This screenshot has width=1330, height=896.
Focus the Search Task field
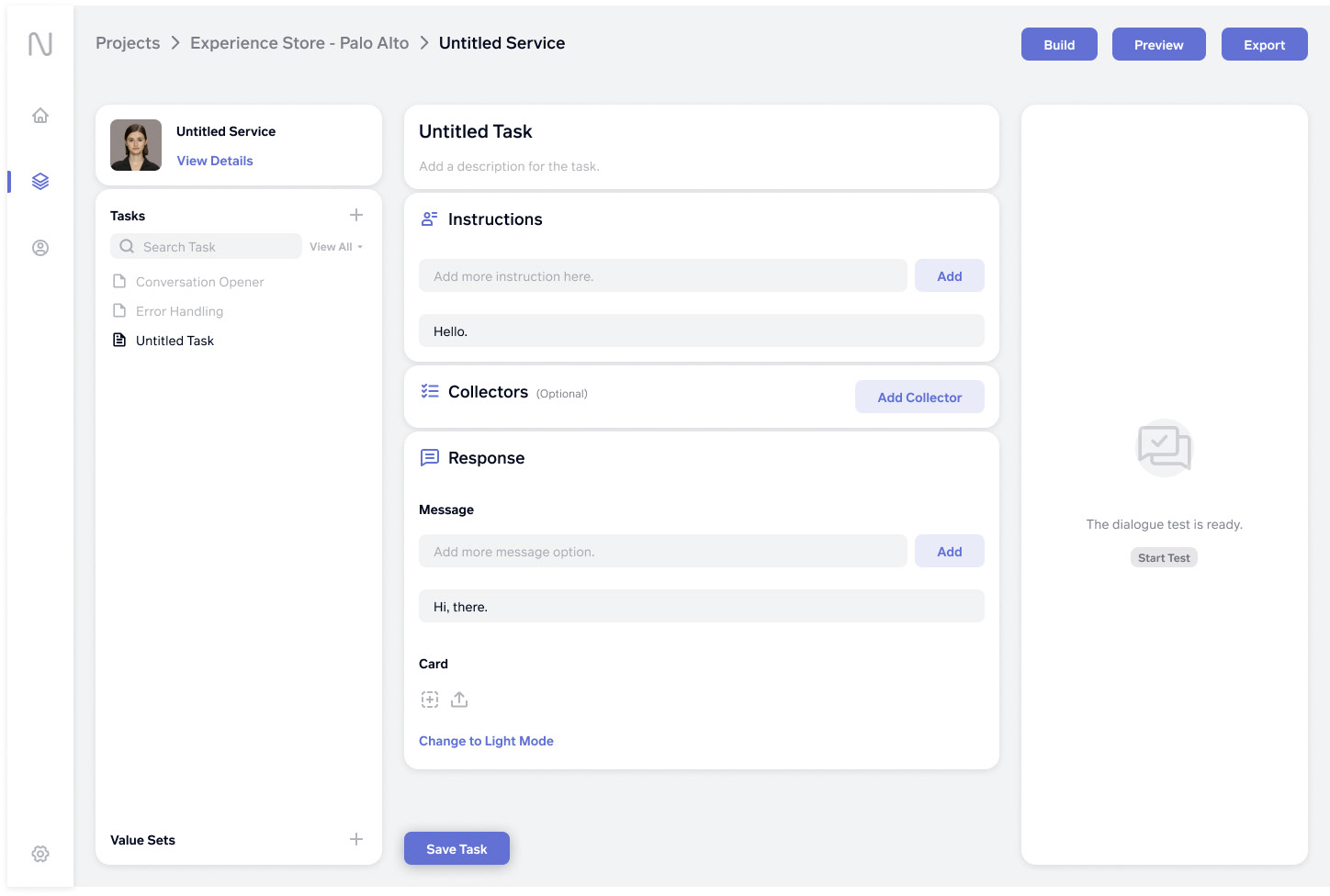pyautogui.click(x=217, y=247)
